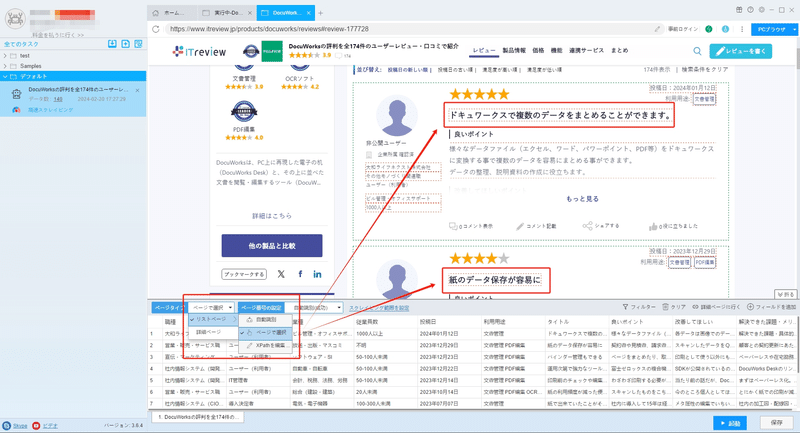Click the blue circular toolbar icon

coord(726,29)
